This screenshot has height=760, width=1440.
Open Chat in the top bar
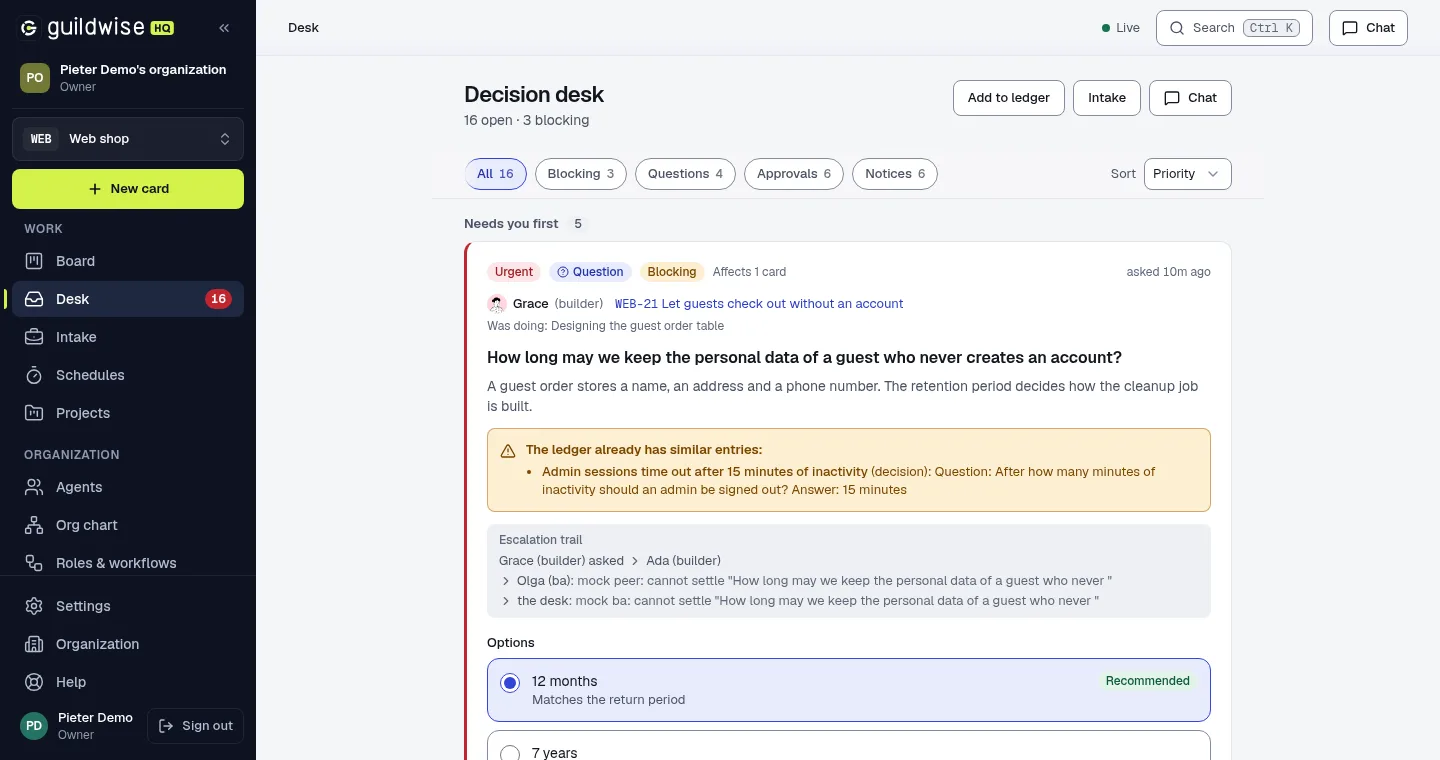1368,28
